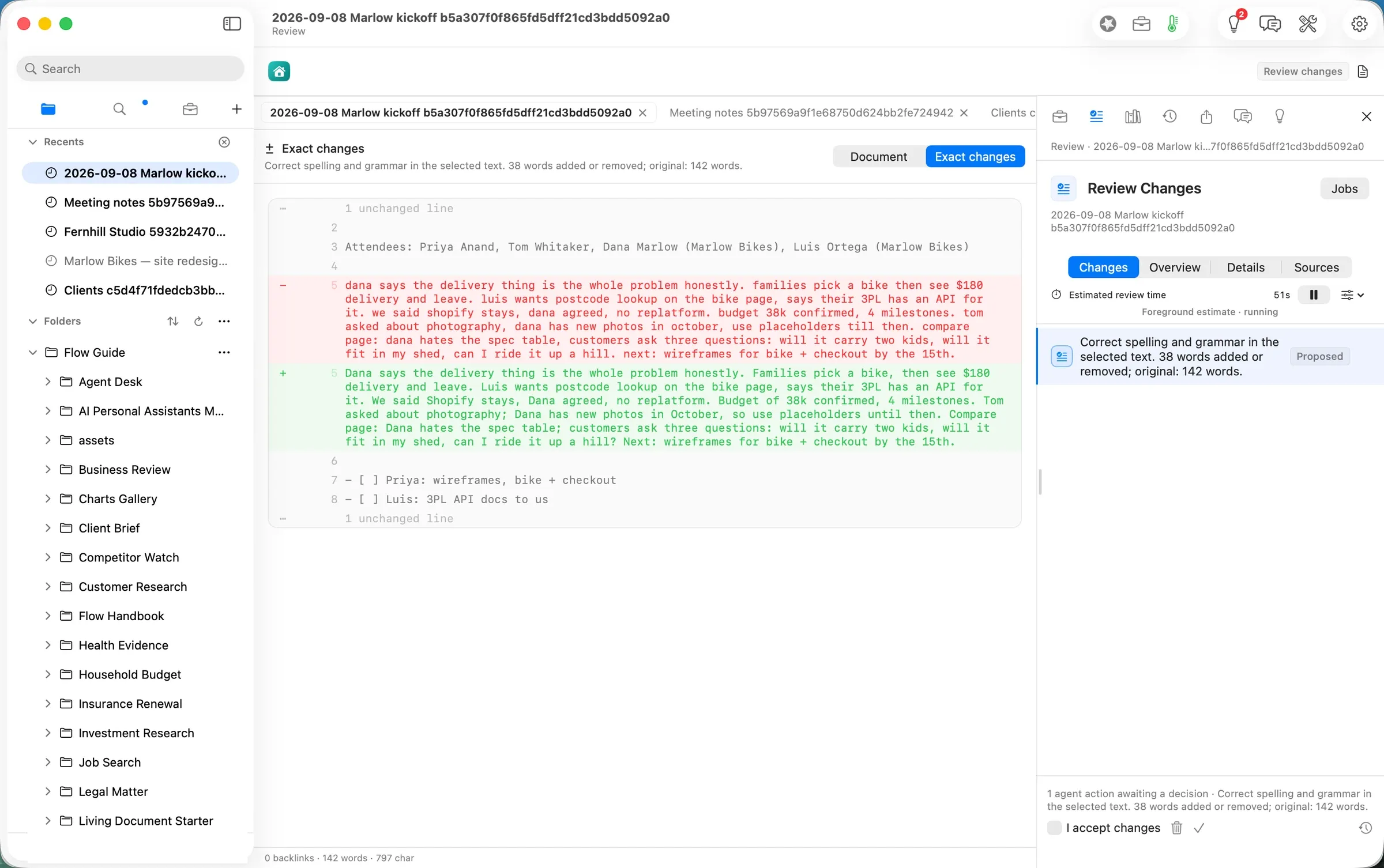The height and width of the screenshot is (868, 1384).
Task: Open the history clock icon in right panel
Action: (x=1169, y=116)
